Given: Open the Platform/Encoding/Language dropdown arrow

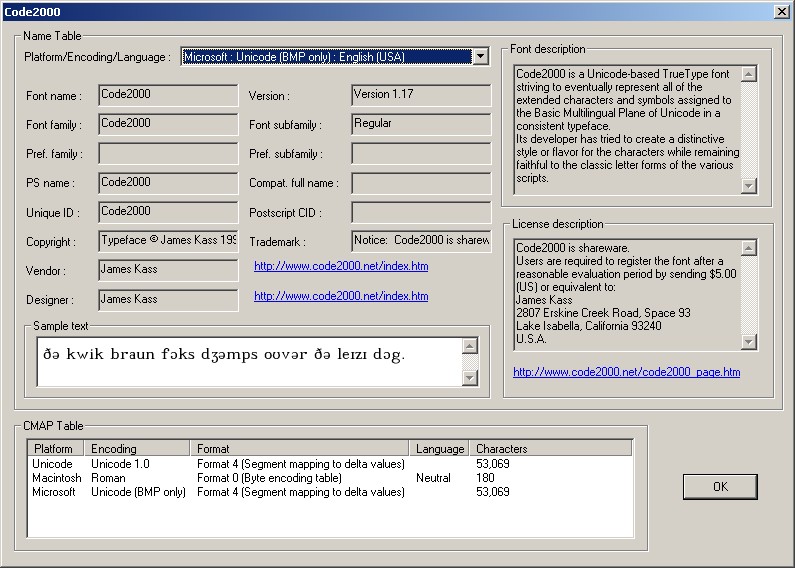Looking at the screenshot, I should [480, 56].
